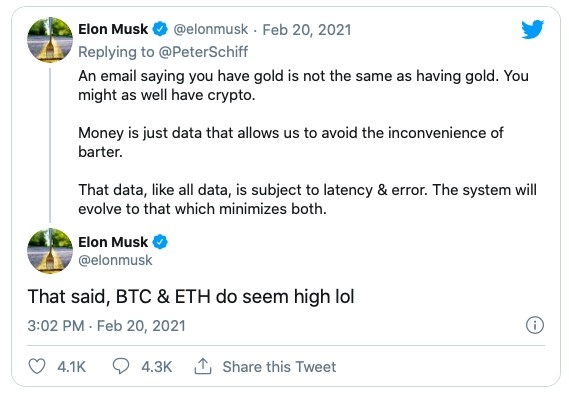The height and width of the screenshot is (393, 569).
Task: Open the circled info icon
Action: tap(535, 325)
